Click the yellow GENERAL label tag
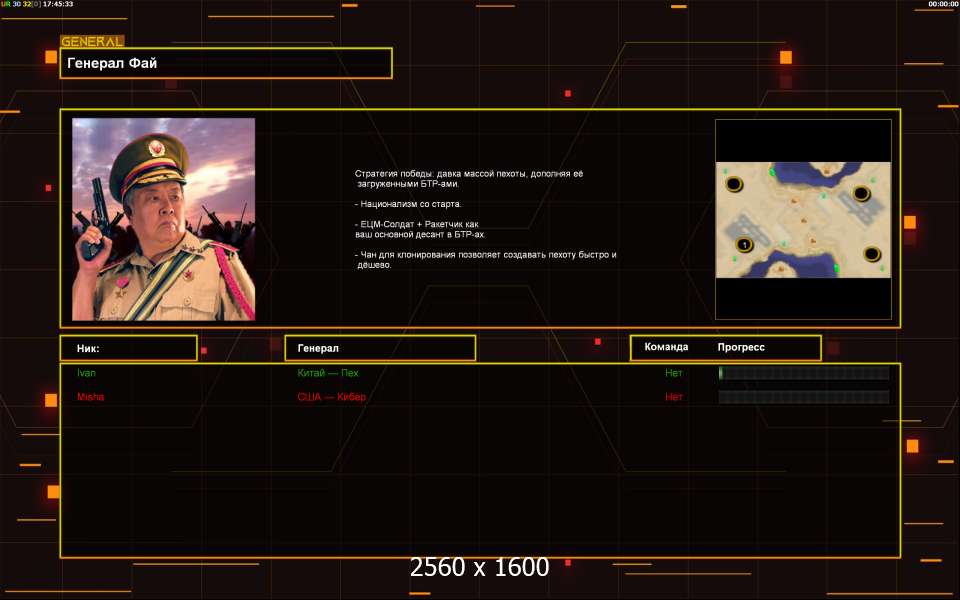Viewport: 960px width, 600px height. click(92, 42)
